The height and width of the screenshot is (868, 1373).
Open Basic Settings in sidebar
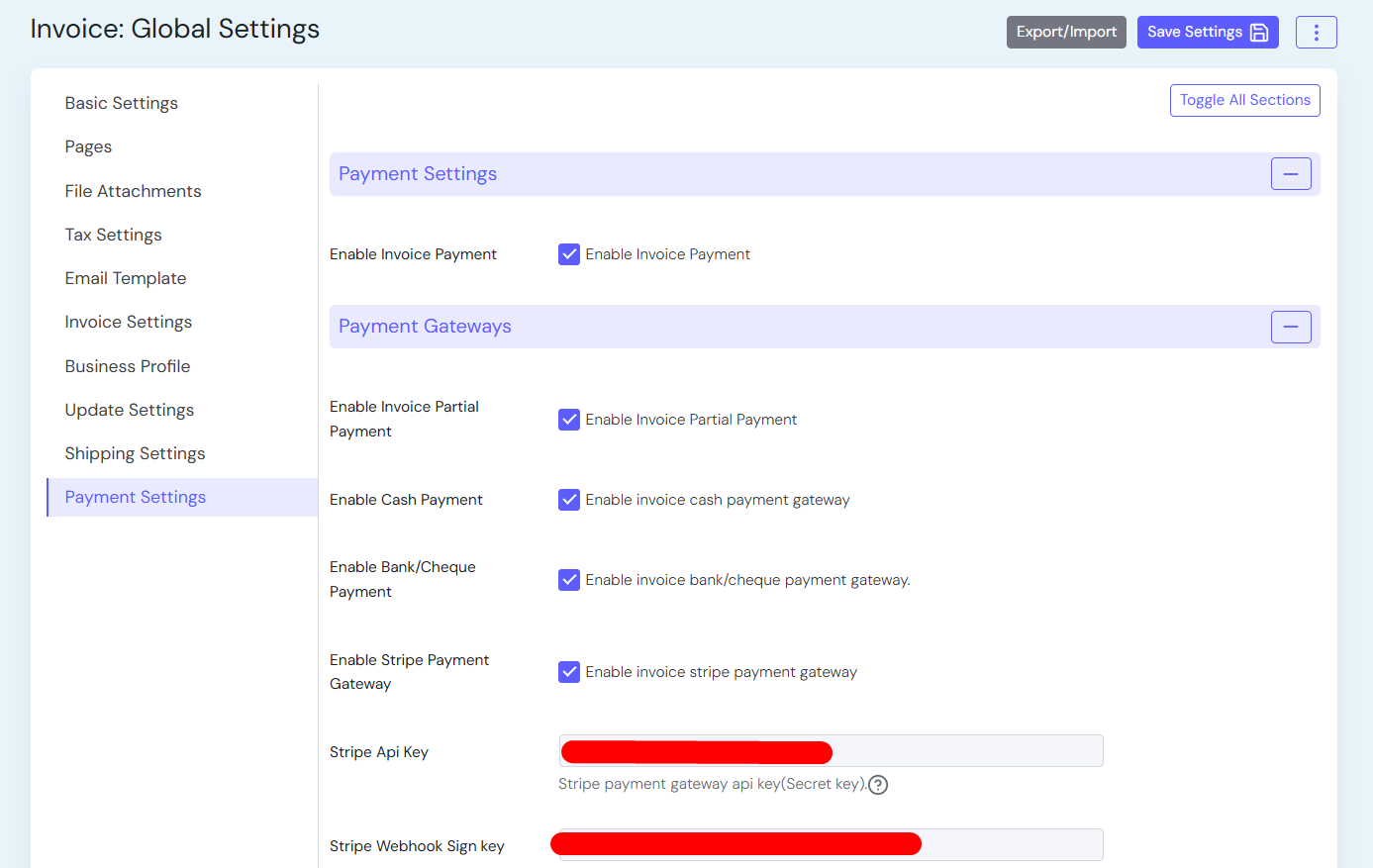coord(122,103)
